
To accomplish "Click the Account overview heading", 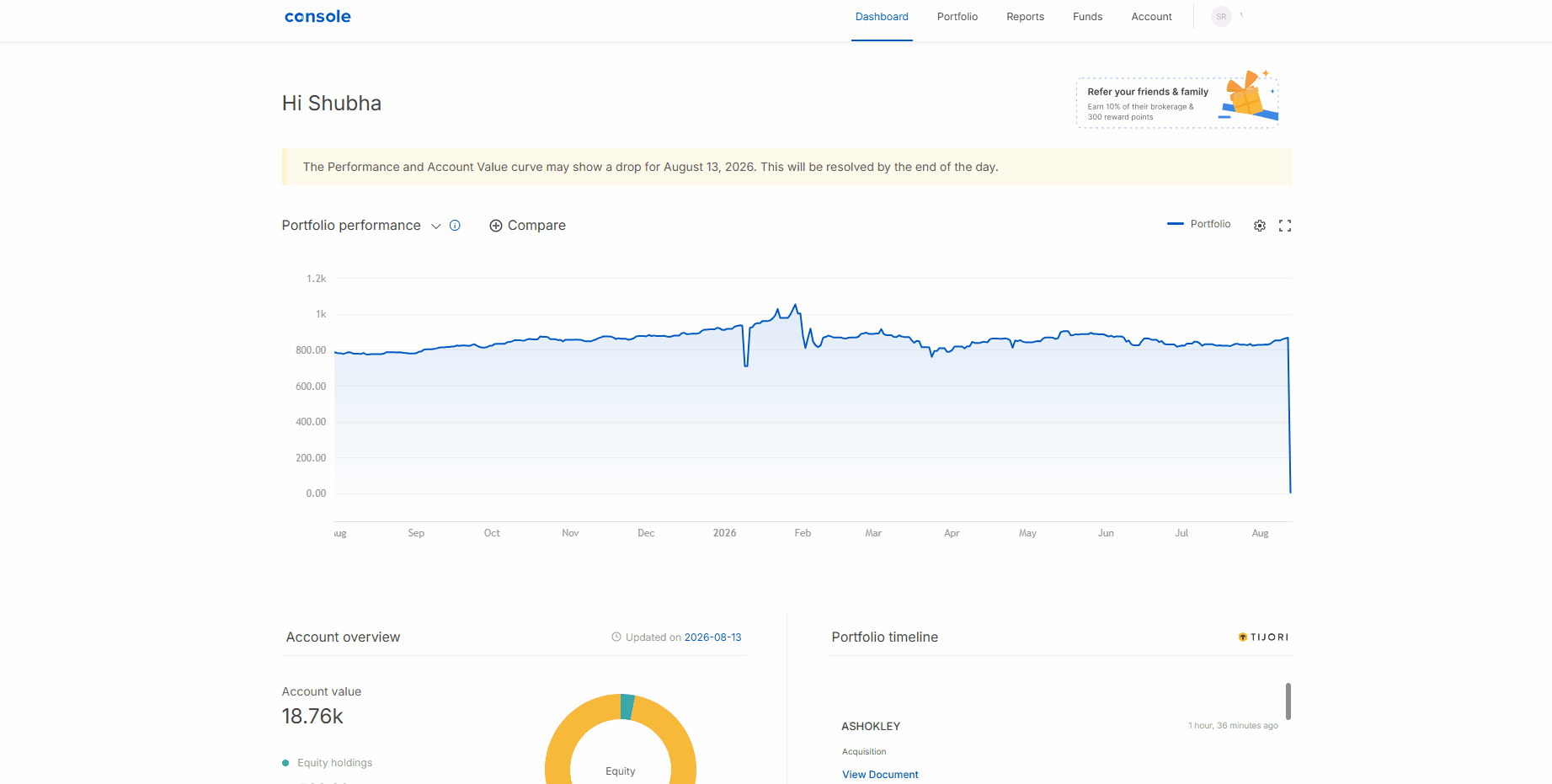I will click(x=344, y=637).
